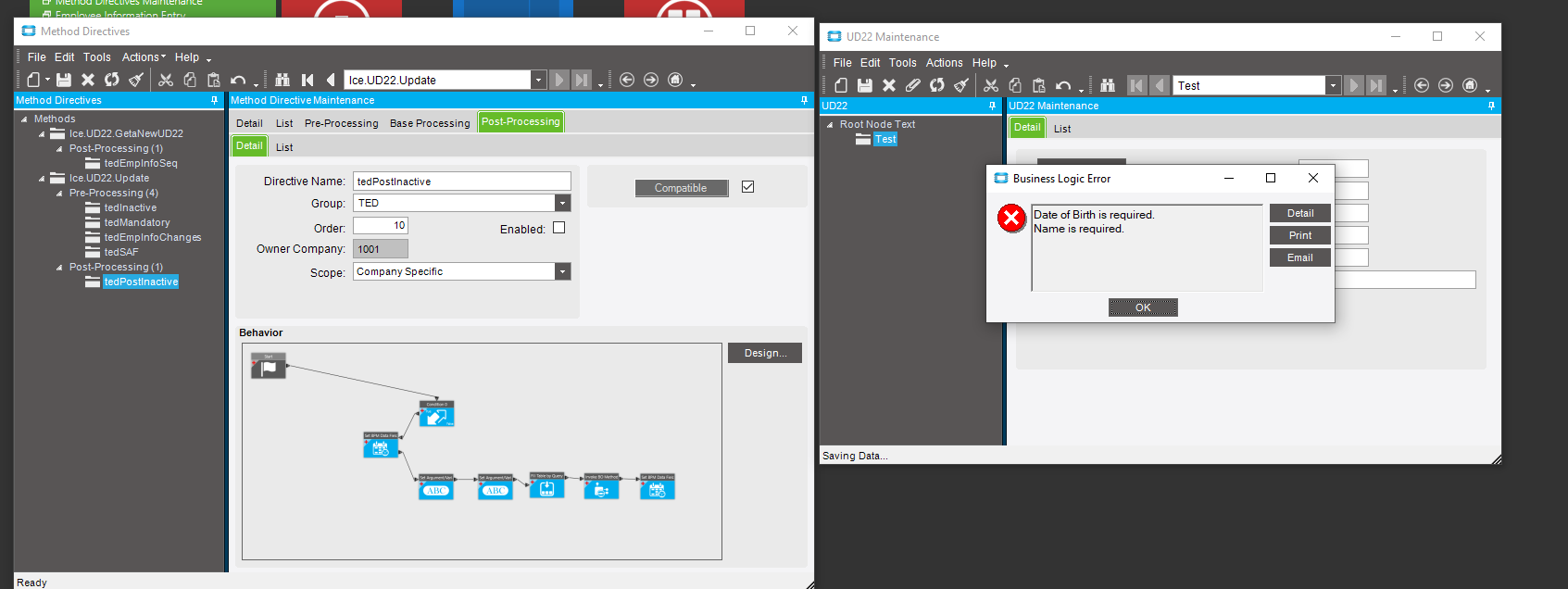Click Home icon in UD22 Maintenance toolbar
Viewport: 1568px width, 589px height.
1470,85
